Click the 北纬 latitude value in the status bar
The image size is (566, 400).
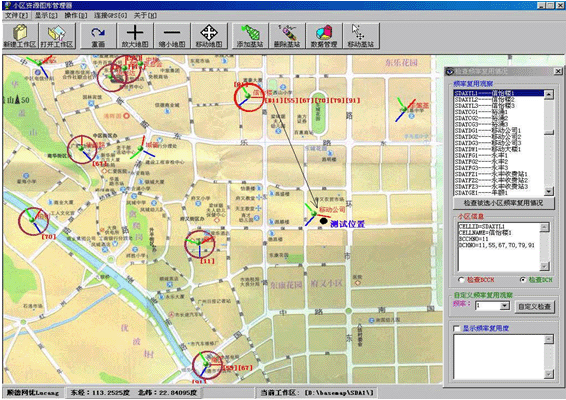click(x=167, y=392)
